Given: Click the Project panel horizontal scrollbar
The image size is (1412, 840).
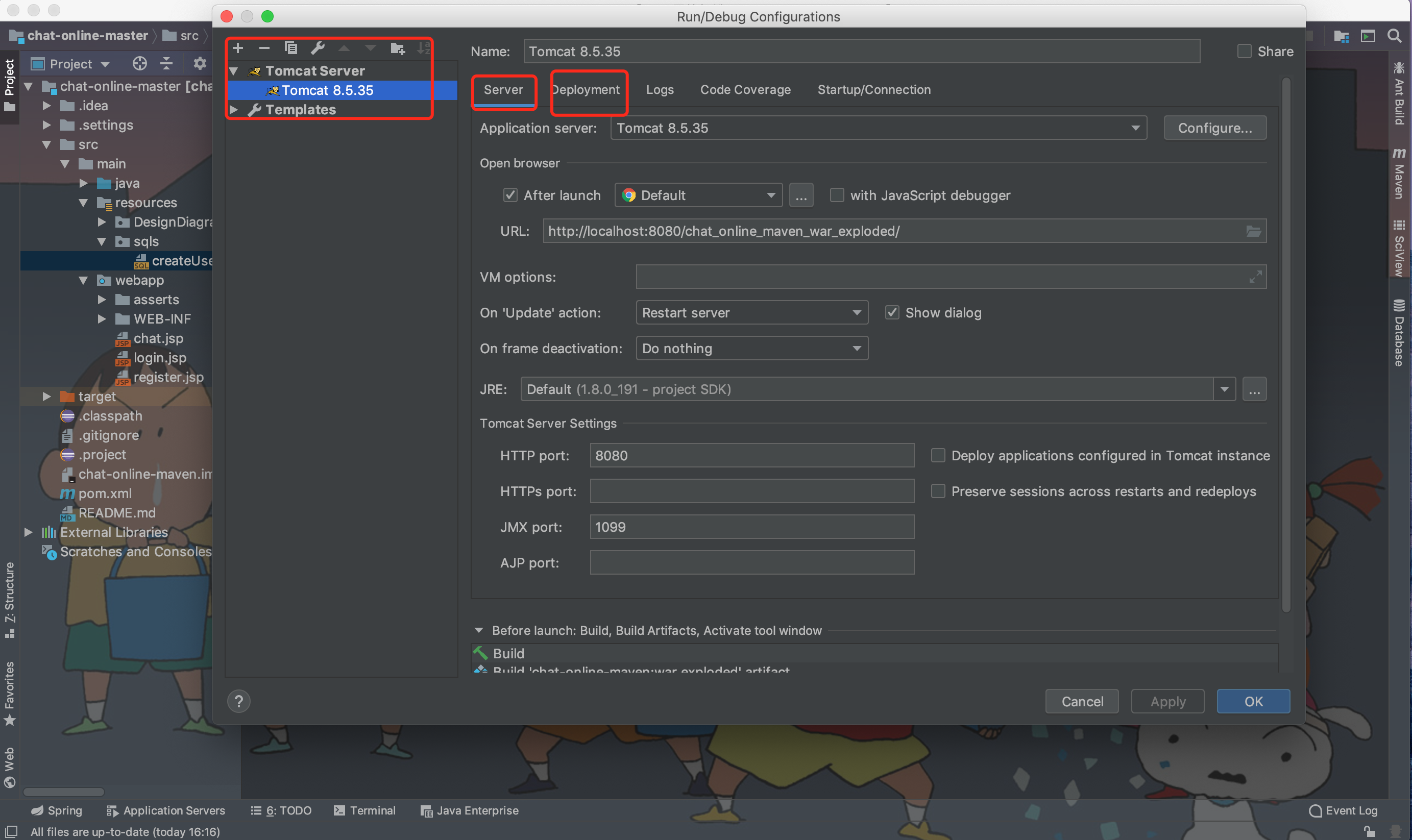Looking at the screenshot, I should pos(63,792).
